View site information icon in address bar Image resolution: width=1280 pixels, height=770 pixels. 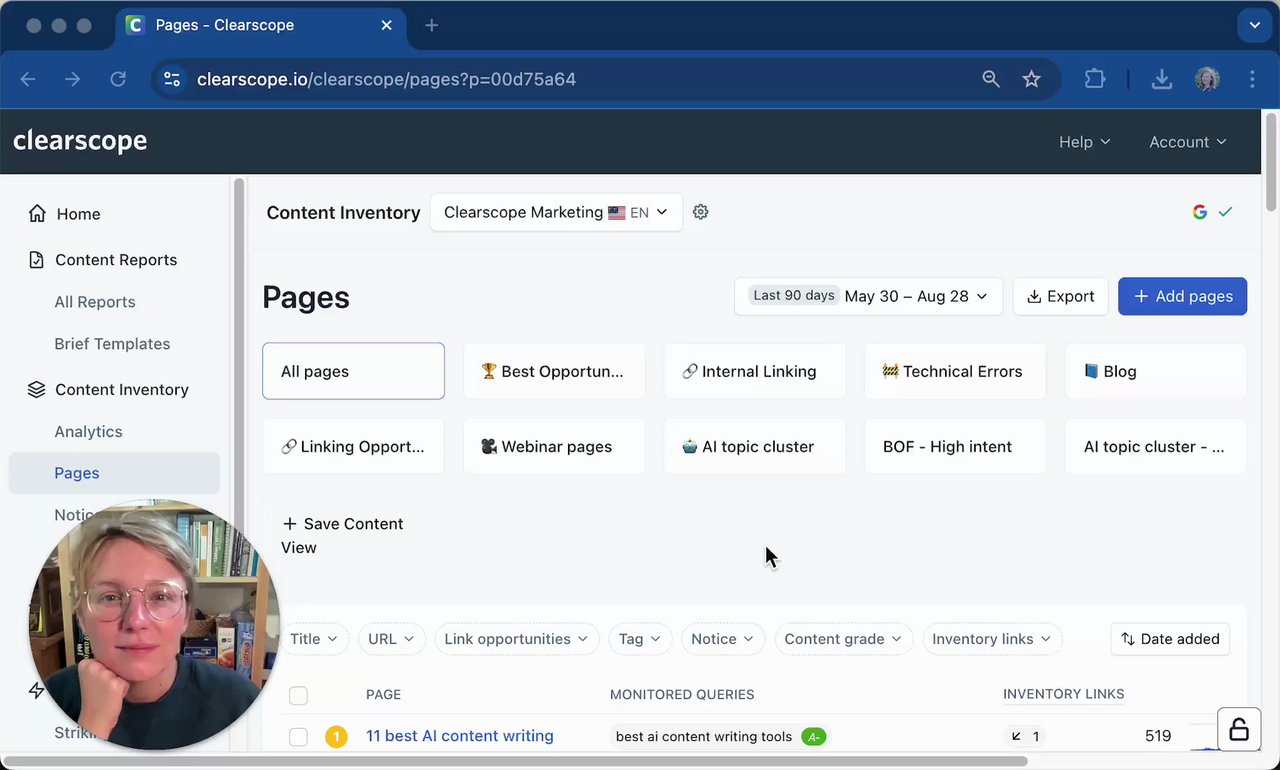(x=172, y=79)
